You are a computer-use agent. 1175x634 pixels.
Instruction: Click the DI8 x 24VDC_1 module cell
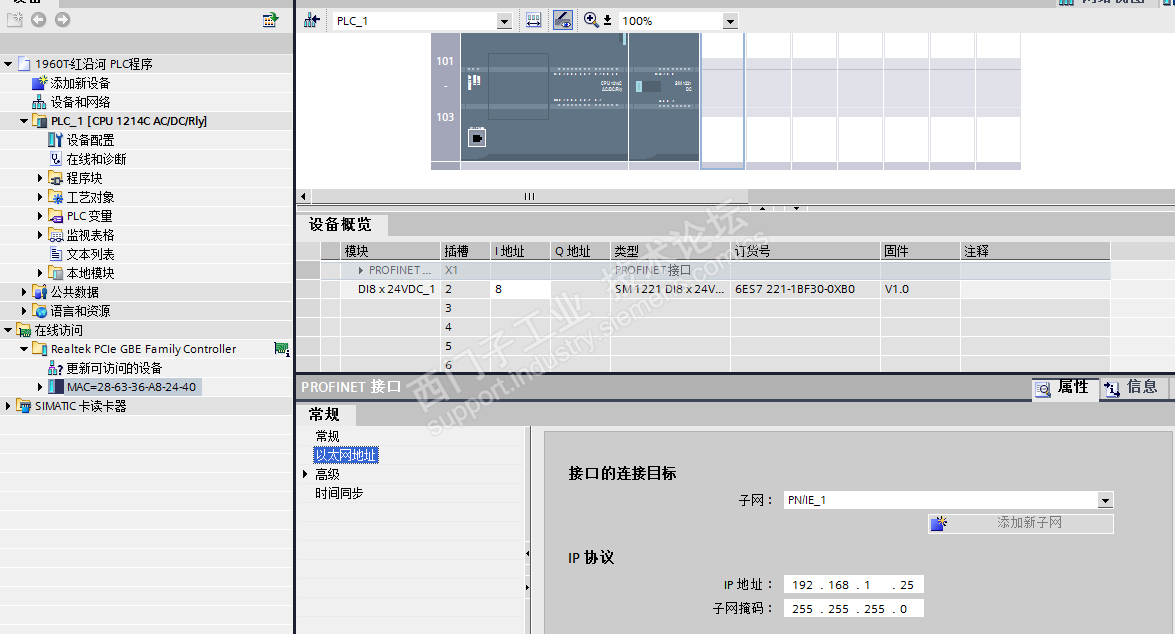tap(391, 289)
